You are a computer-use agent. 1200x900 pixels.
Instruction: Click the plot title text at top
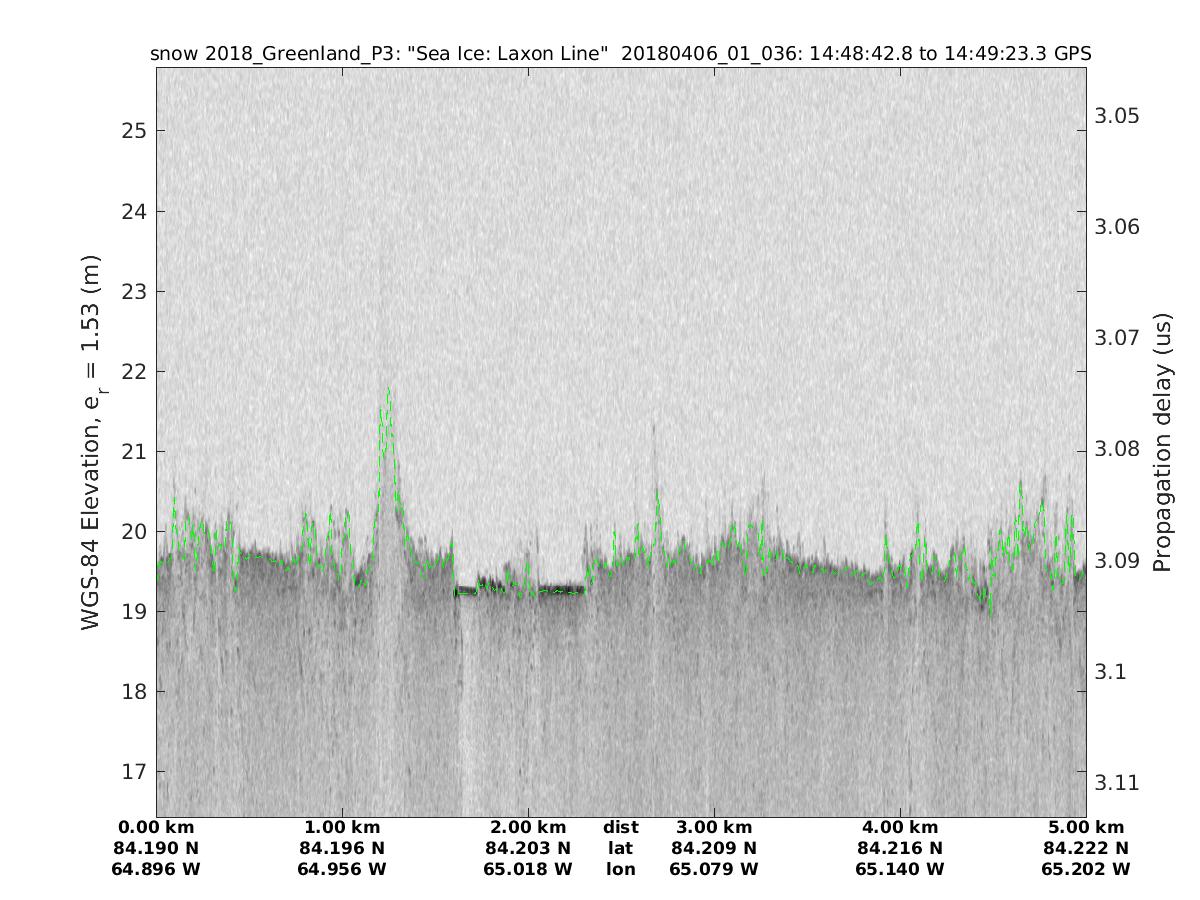[x=620, y=54]
